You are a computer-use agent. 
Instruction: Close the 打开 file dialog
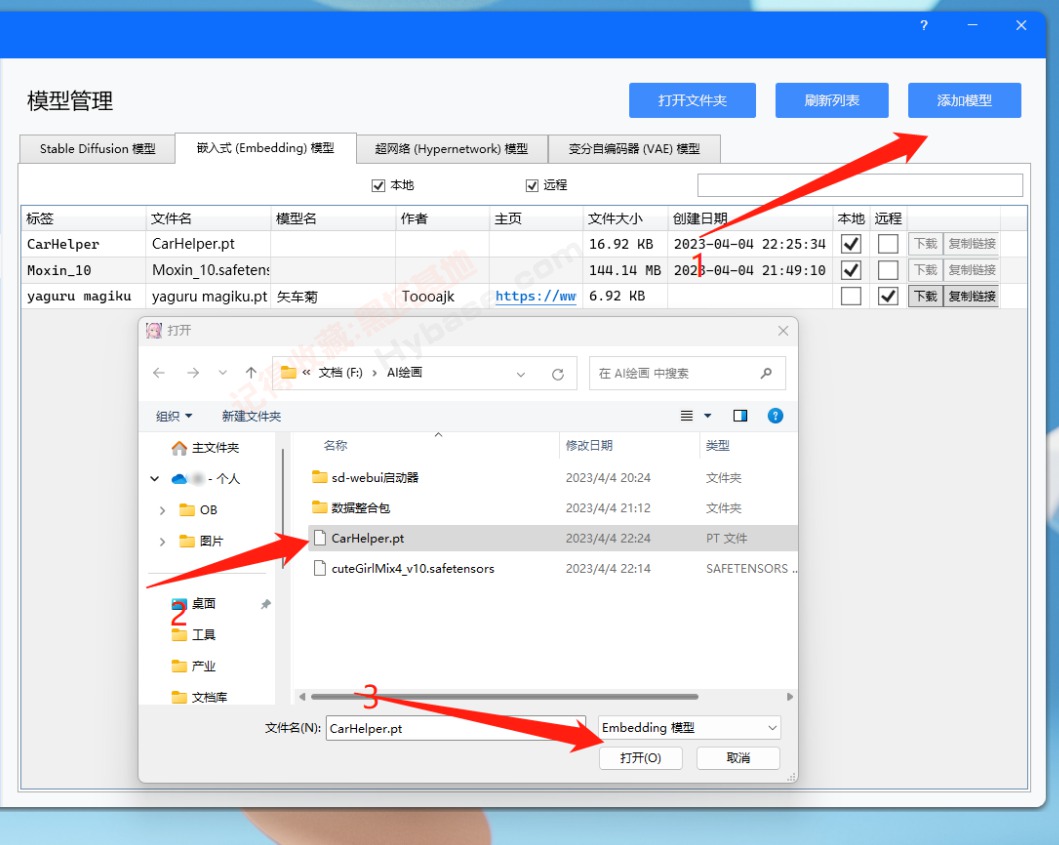pyautogui.click(x=783, y=330)
